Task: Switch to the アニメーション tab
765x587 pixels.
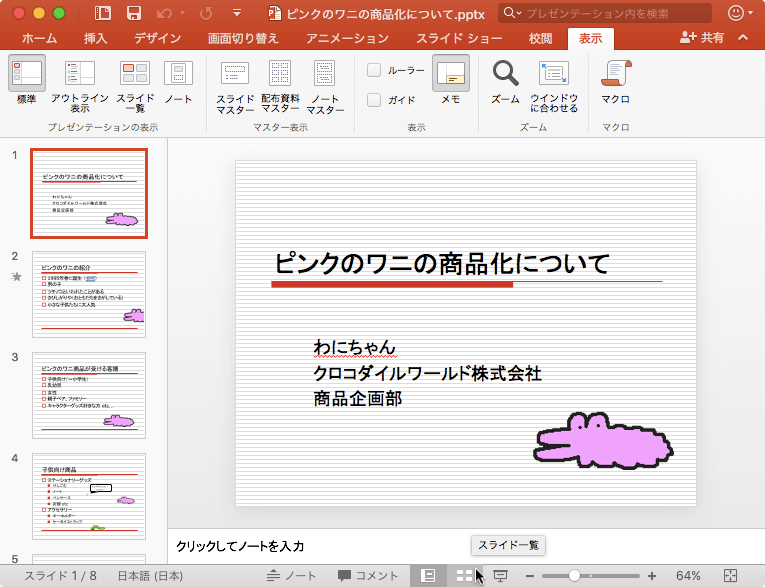Action: [x=347, y=38]
